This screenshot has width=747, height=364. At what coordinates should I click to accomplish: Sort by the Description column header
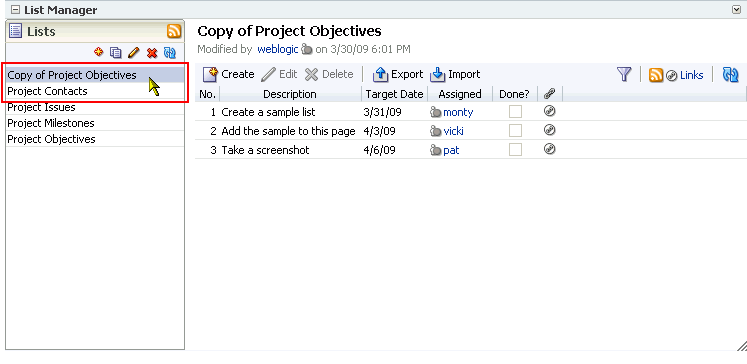[x=290, y=94]
